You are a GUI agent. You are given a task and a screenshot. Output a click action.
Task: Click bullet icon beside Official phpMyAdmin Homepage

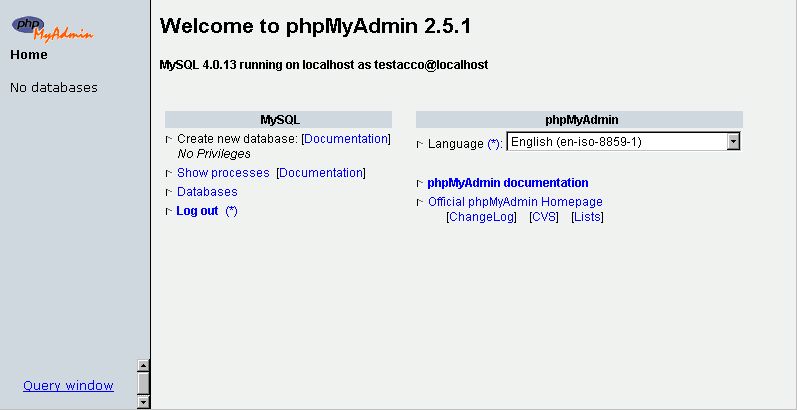click(420, 202)
